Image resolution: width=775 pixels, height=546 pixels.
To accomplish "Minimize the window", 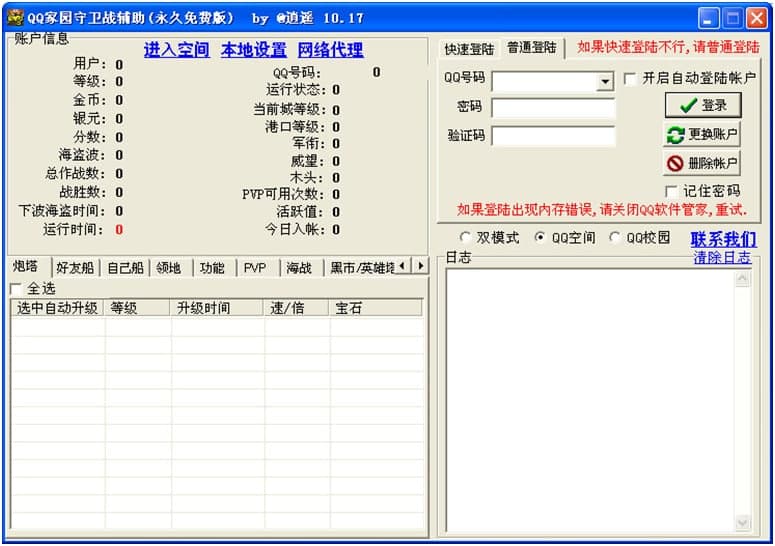I will click(708, 19).
